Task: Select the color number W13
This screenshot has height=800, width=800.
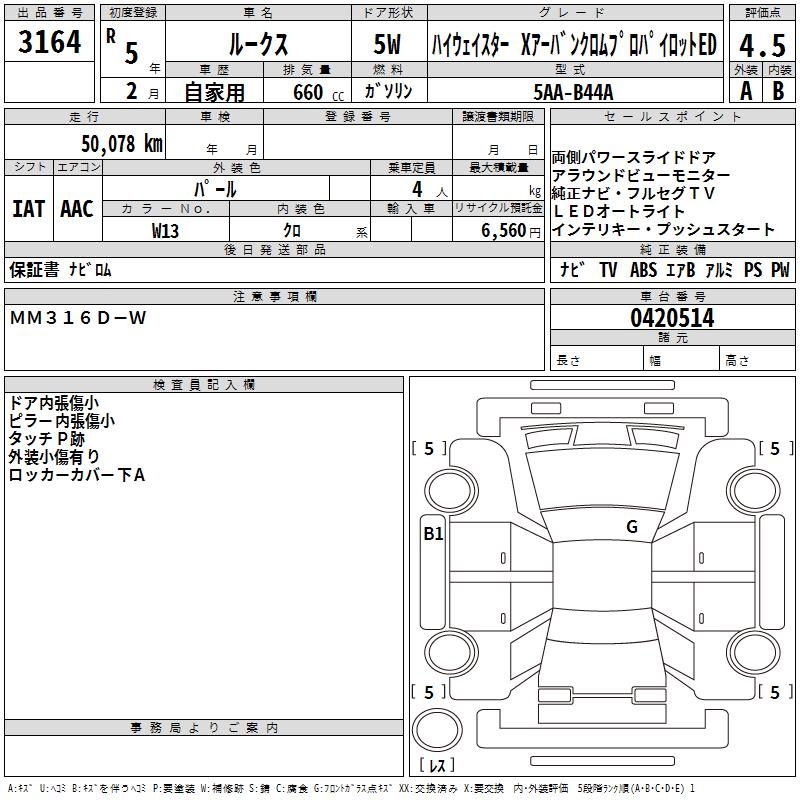Action: [165, 229]
